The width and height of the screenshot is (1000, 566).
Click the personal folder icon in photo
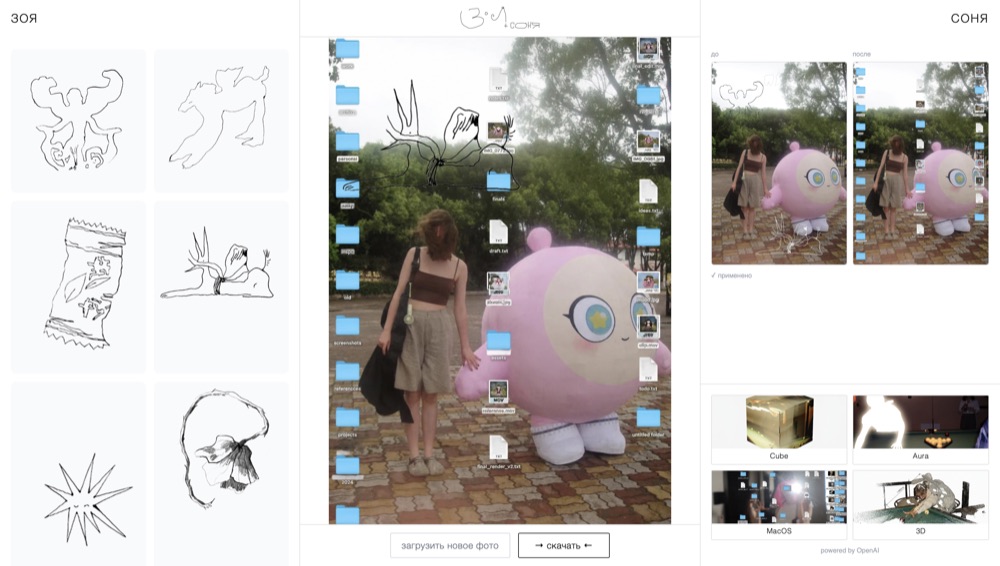coord(348,143)
